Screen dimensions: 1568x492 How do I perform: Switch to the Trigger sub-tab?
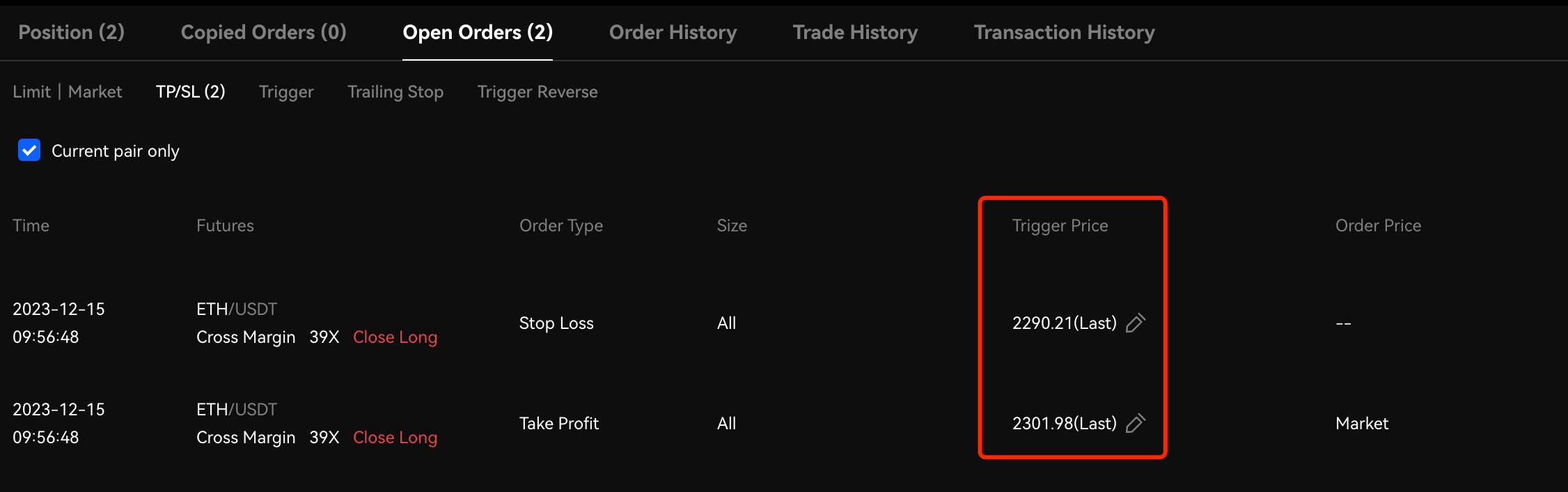pos(286,92)
